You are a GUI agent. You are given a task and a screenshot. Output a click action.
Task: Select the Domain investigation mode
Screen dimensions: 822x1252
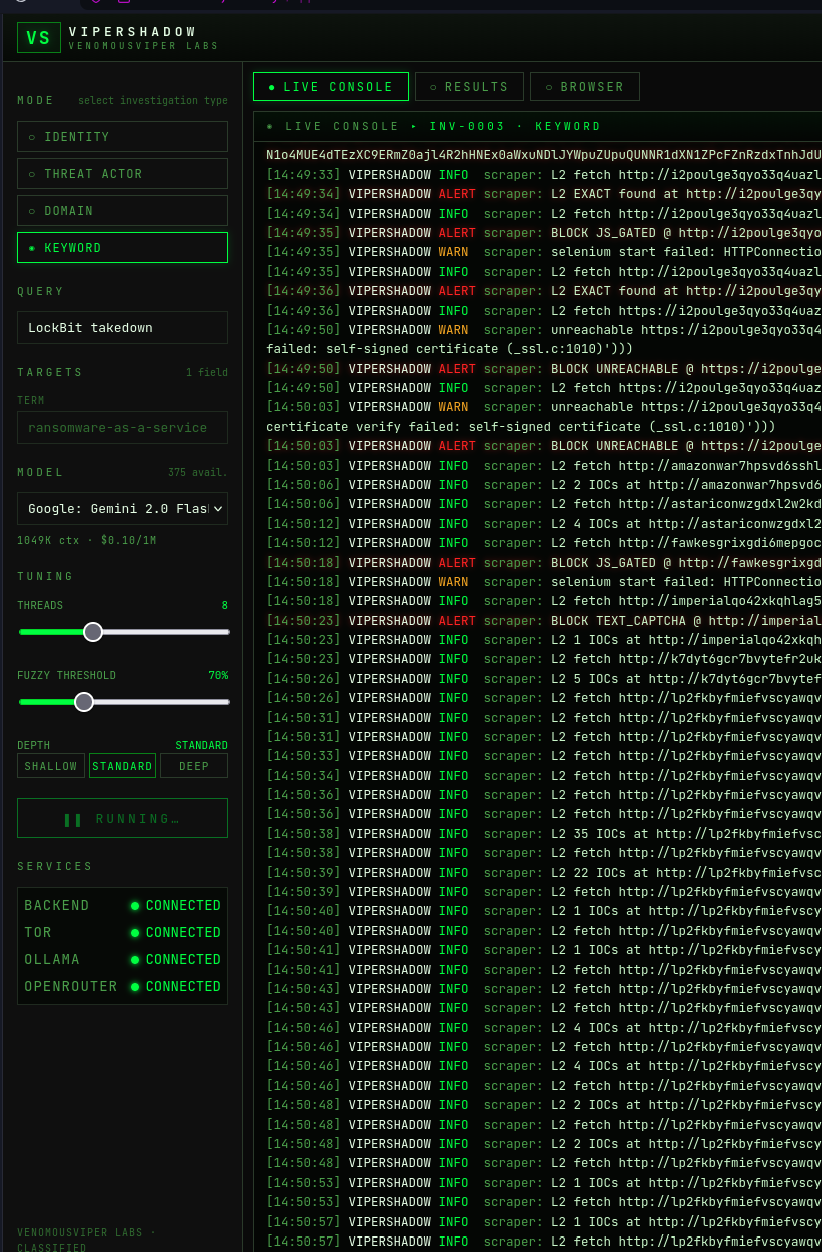point(122,210)
